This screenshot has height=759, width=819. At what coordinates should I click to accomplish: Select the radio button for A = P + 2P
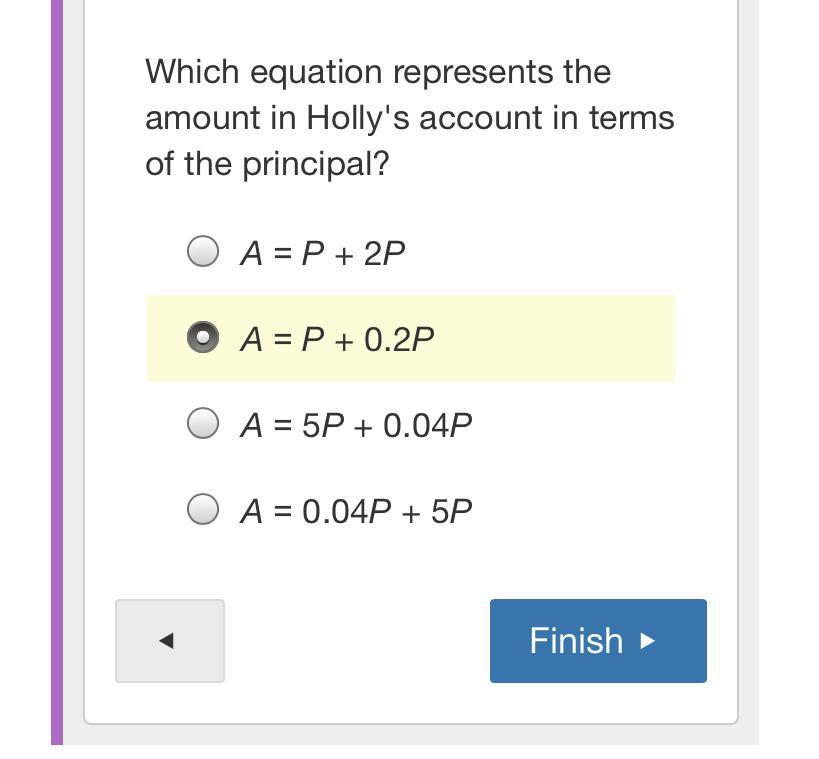coord(203,252)
